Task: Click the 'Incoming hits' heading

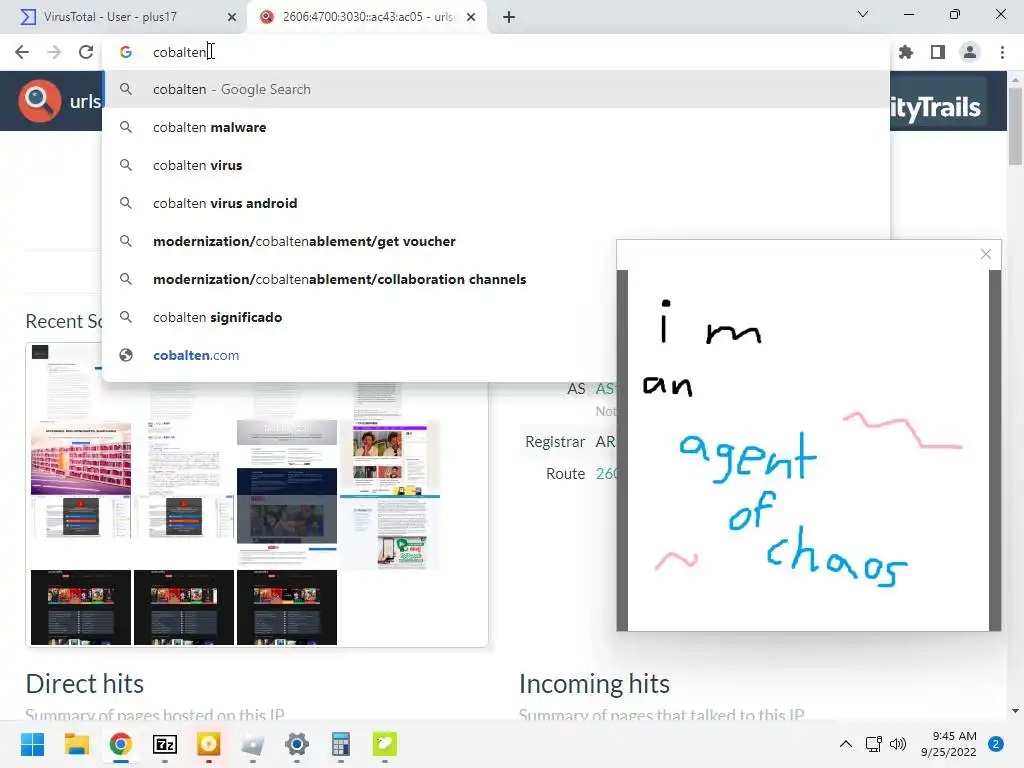Action: pyautogui.click(x=594, y=684)
